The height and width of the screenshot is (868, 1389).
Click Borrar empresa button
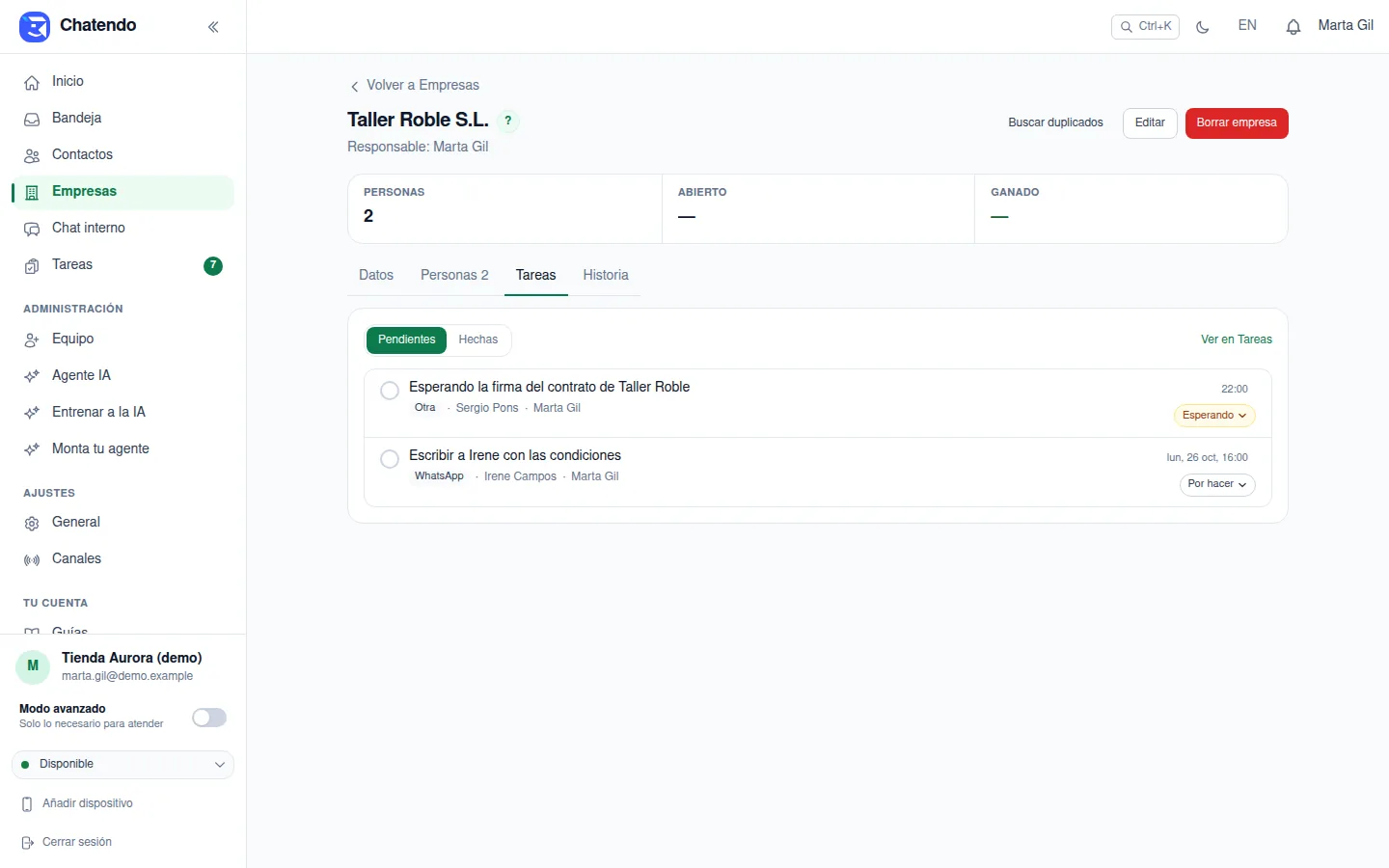[1237, 123]
